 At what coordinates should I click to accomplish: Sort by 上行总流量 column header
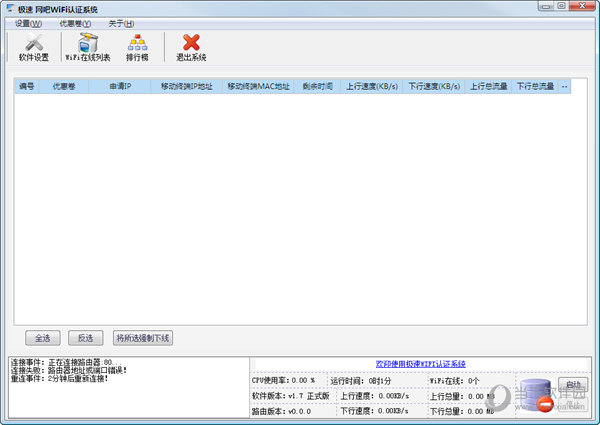coord(489,86)
